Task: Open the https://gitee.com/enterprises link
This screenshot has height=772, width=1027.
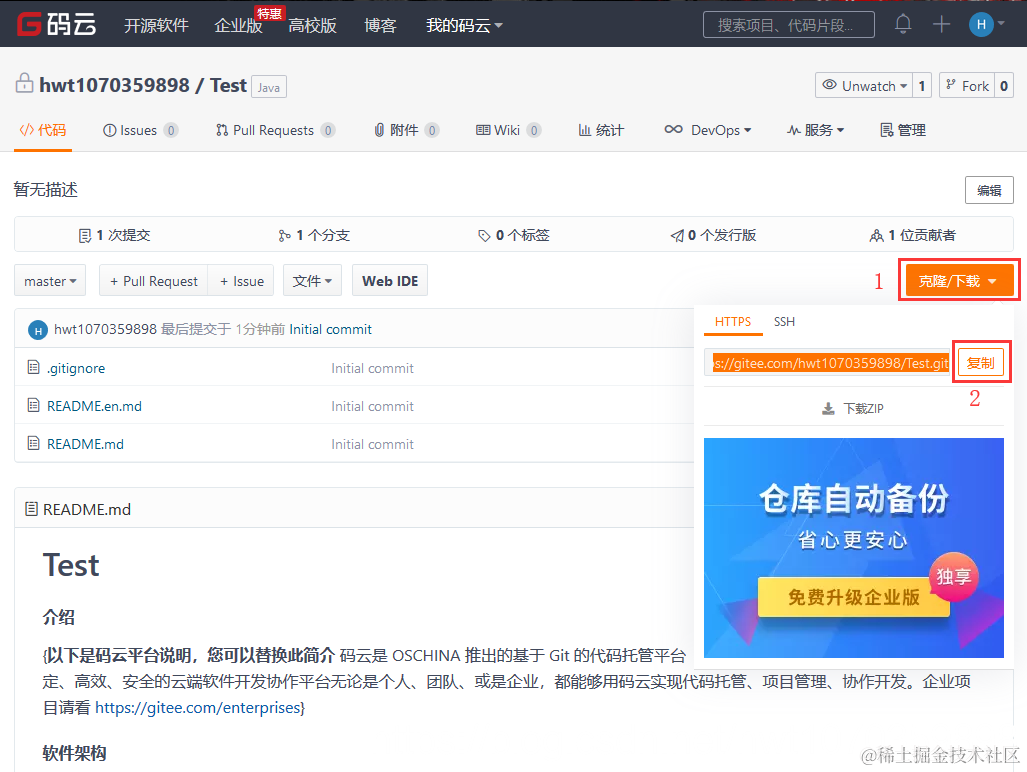Action: (x=197, y=707)
